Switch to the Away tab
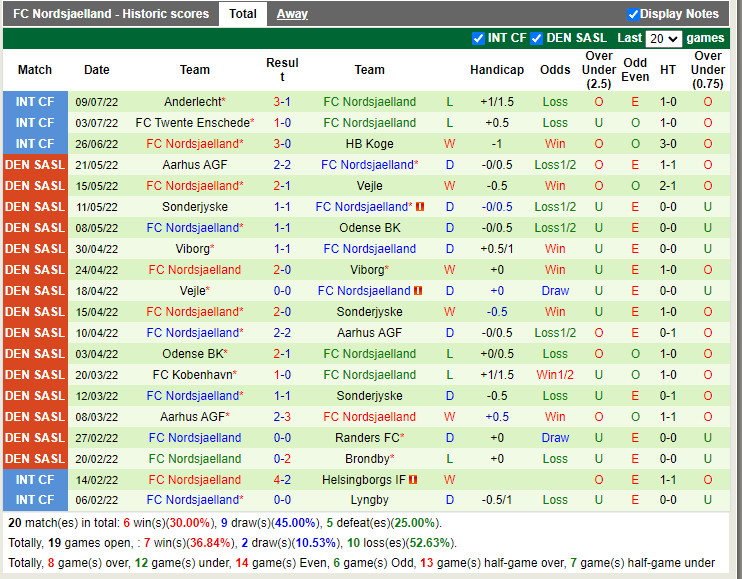The height and width of the screenshot is (579, 742). (x=292, y=14)
